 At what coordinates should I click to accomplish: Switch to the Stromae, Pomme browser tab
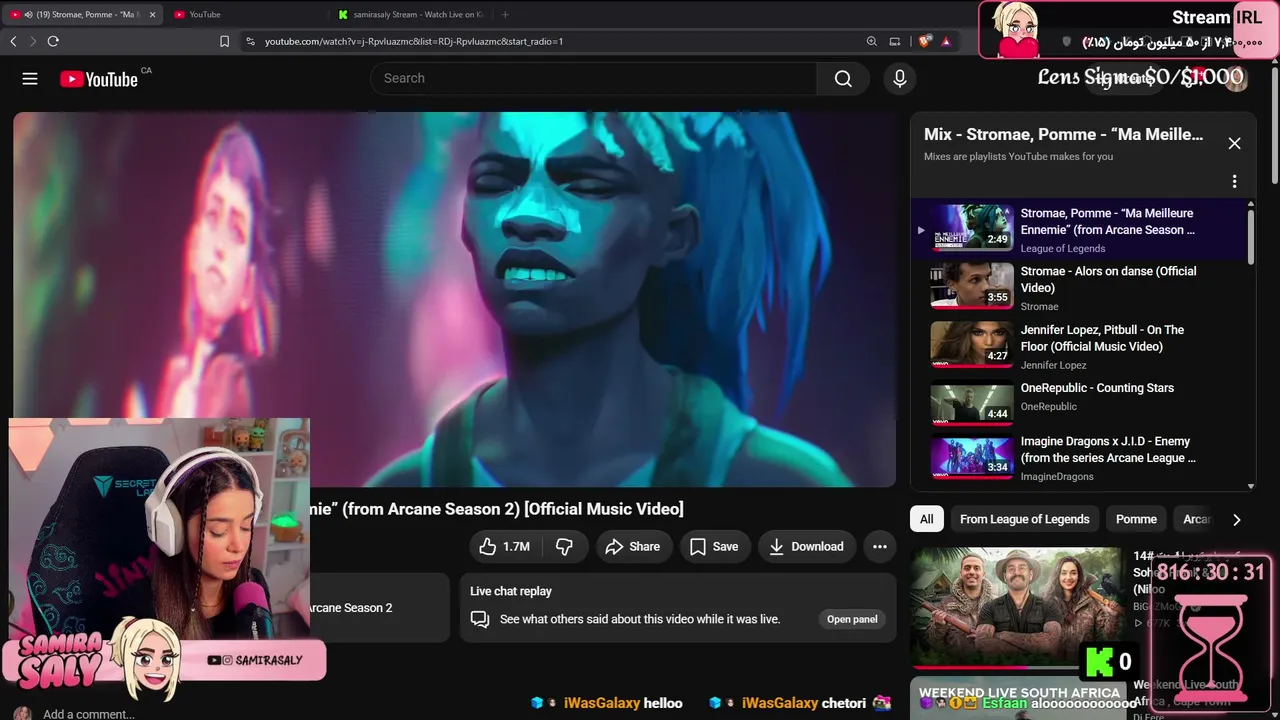[x=82, y=15]
